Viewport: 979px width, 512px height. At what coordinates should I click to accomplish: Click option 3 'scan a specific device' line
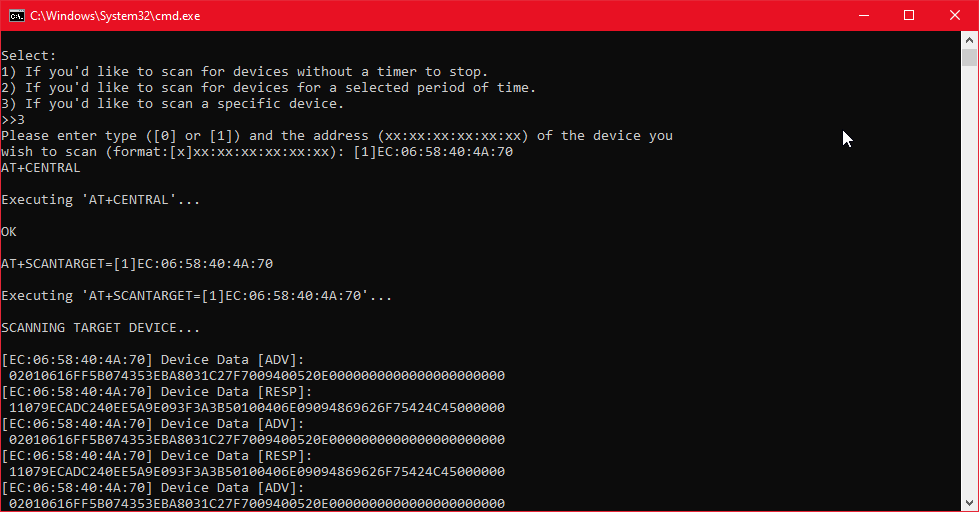tap(172, 104)
